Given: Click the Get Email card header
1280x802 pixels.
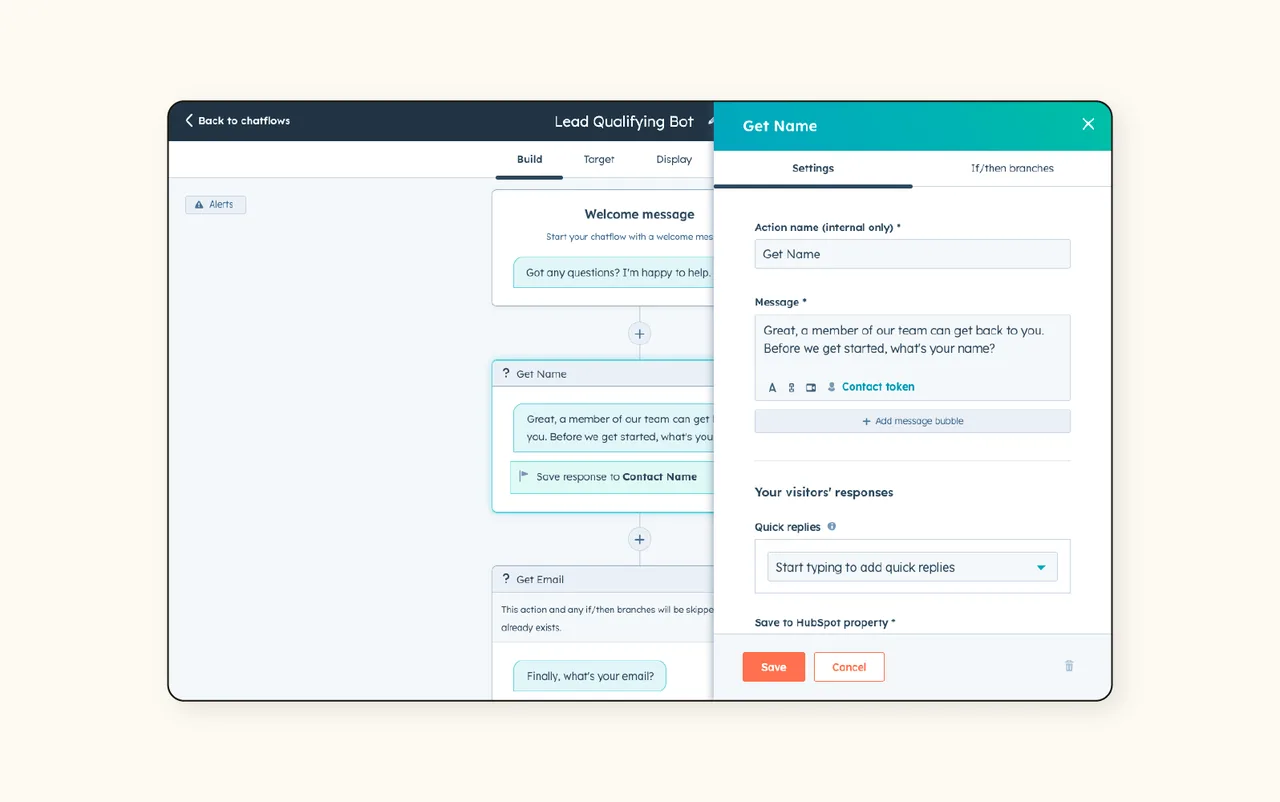Looking at the screenshot, I should pos(603,579).
